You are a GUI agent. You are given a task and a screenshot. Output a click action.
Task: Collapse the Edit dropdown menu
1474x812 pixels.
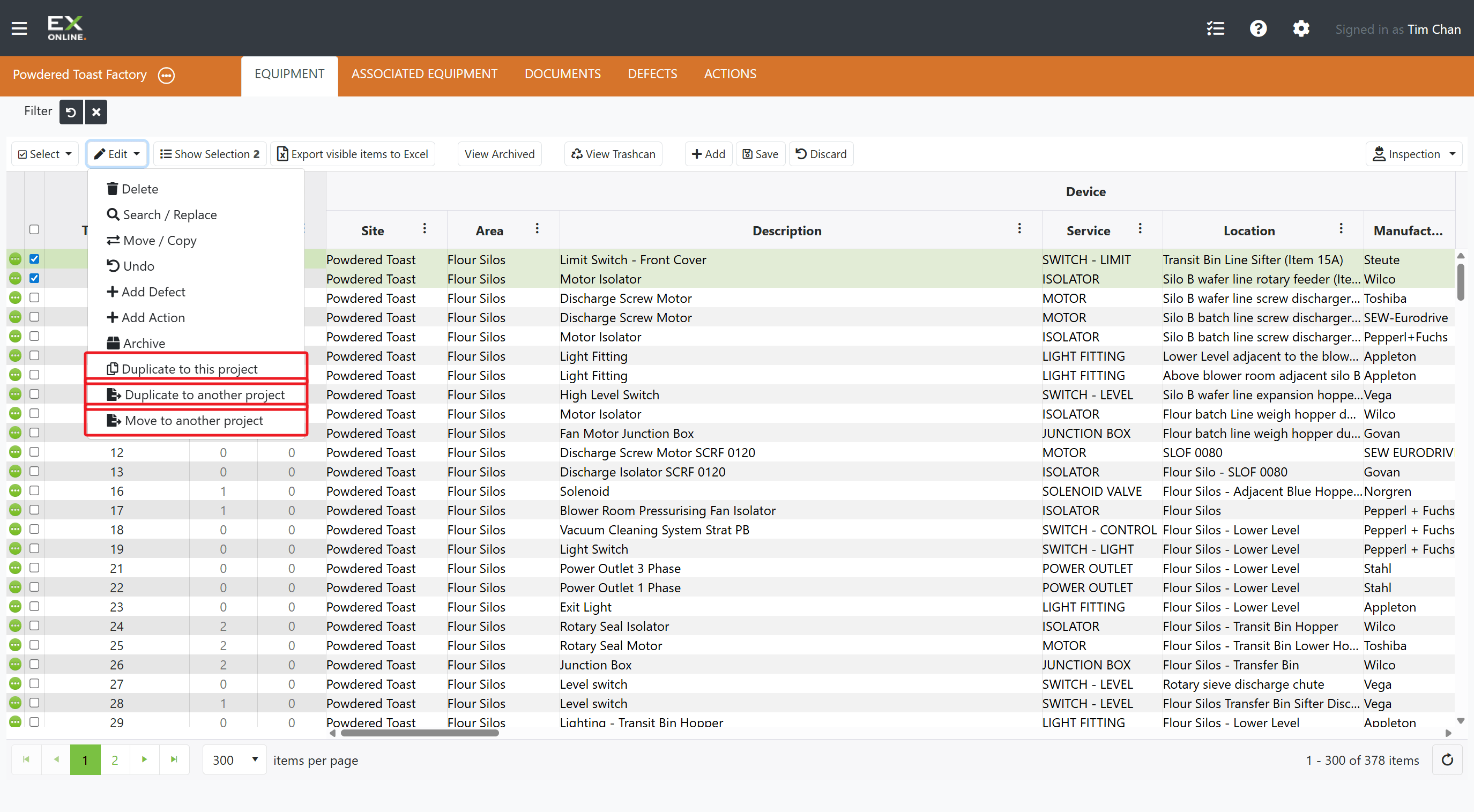point(117,154)
